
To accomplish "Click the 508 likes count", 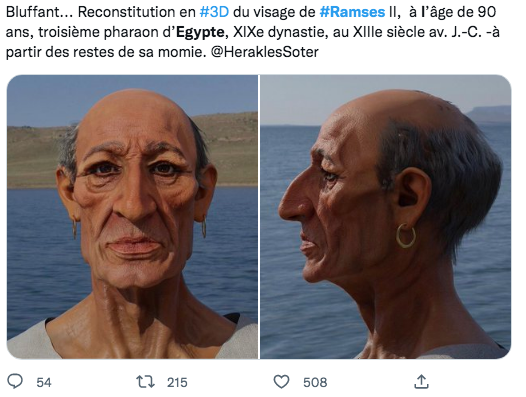I will (x=315, y=383).
